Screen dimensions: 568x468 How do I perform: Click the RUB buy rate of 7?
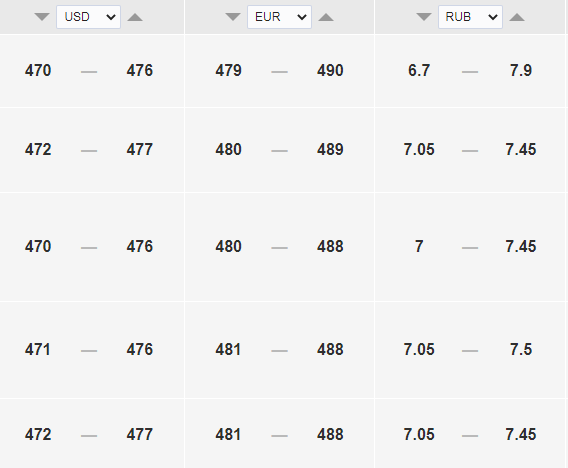pyautogui.click(x=419, y=246)
